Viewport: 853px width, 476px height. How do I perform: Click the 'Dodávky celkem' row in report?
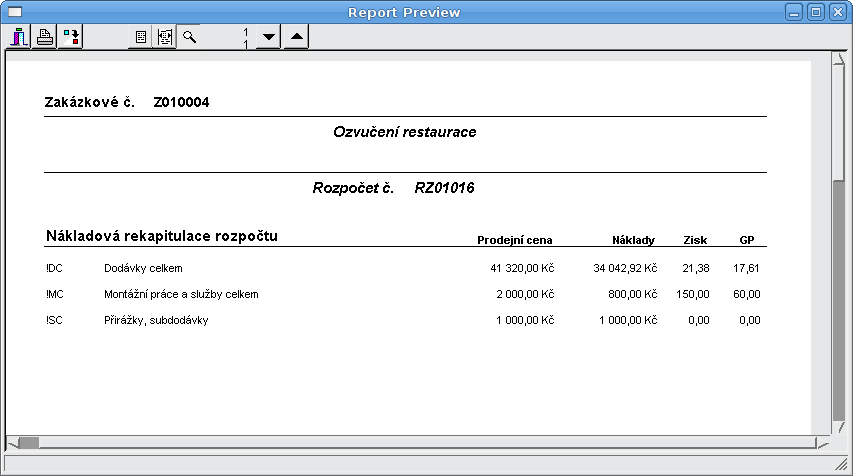[143, 268]
